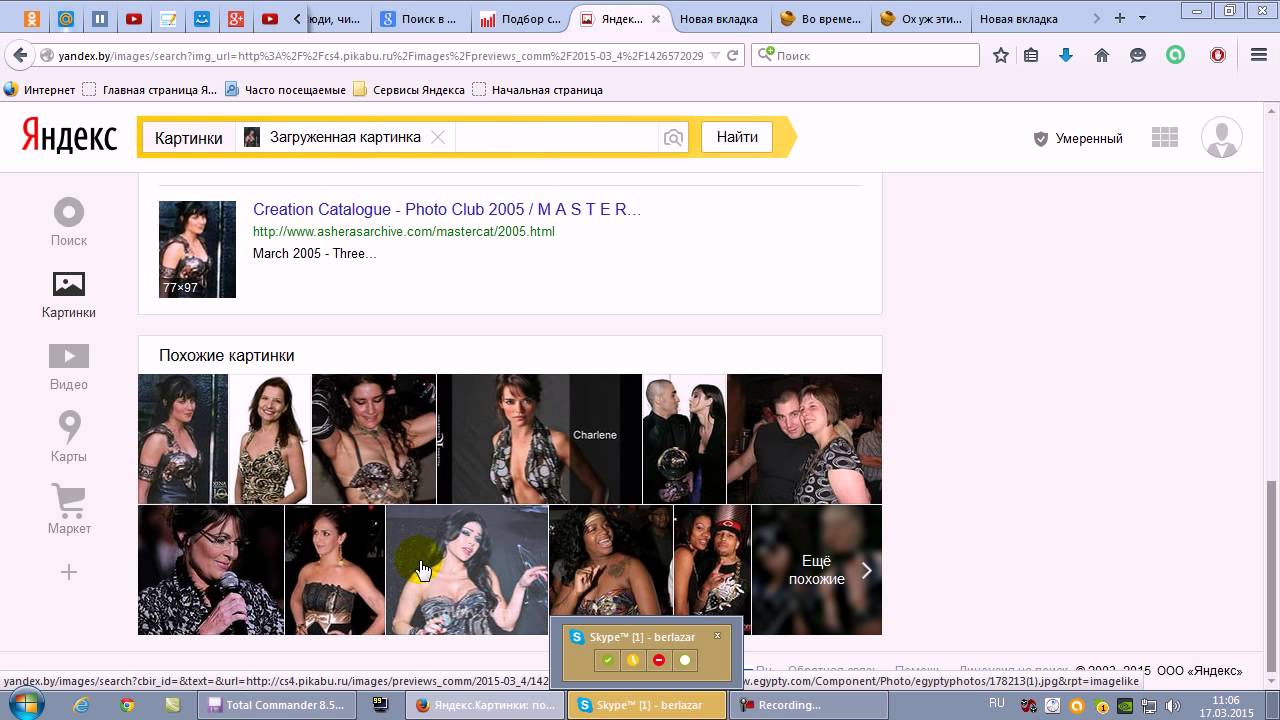Open the Маркет cart icon
Screen dimensions: 1280x720
coord(69,510)
